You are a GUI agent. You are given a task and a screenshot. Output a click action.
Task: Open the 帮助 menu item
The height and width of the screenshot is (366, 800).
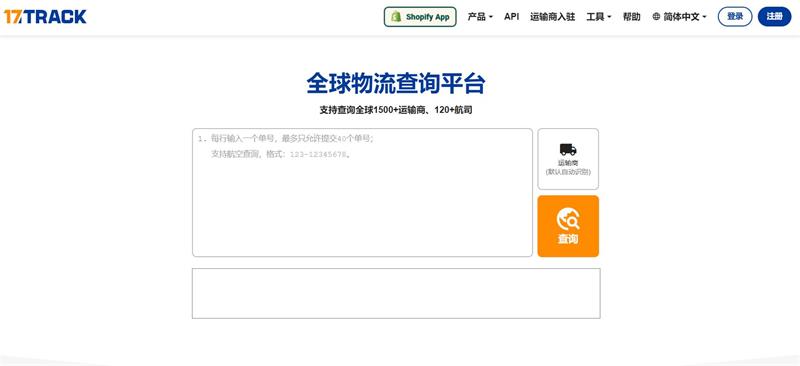(x=632, y=17)
